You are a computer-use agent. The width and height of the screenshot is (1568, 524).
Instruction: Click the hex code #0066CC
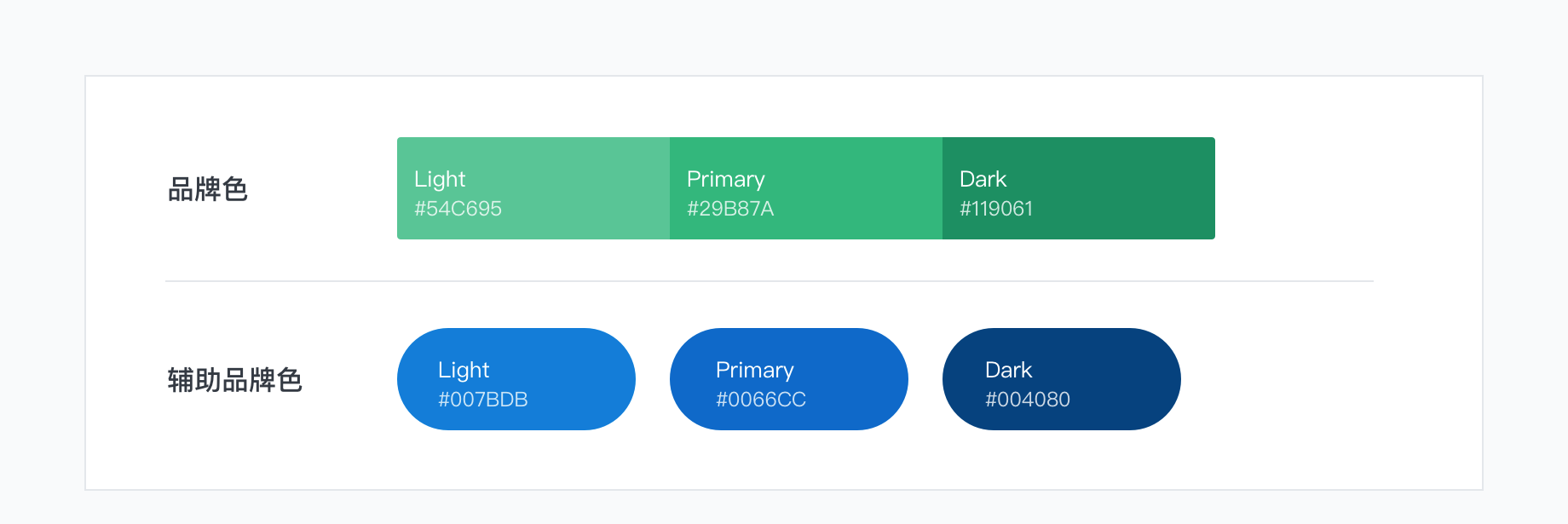(761, 400)
